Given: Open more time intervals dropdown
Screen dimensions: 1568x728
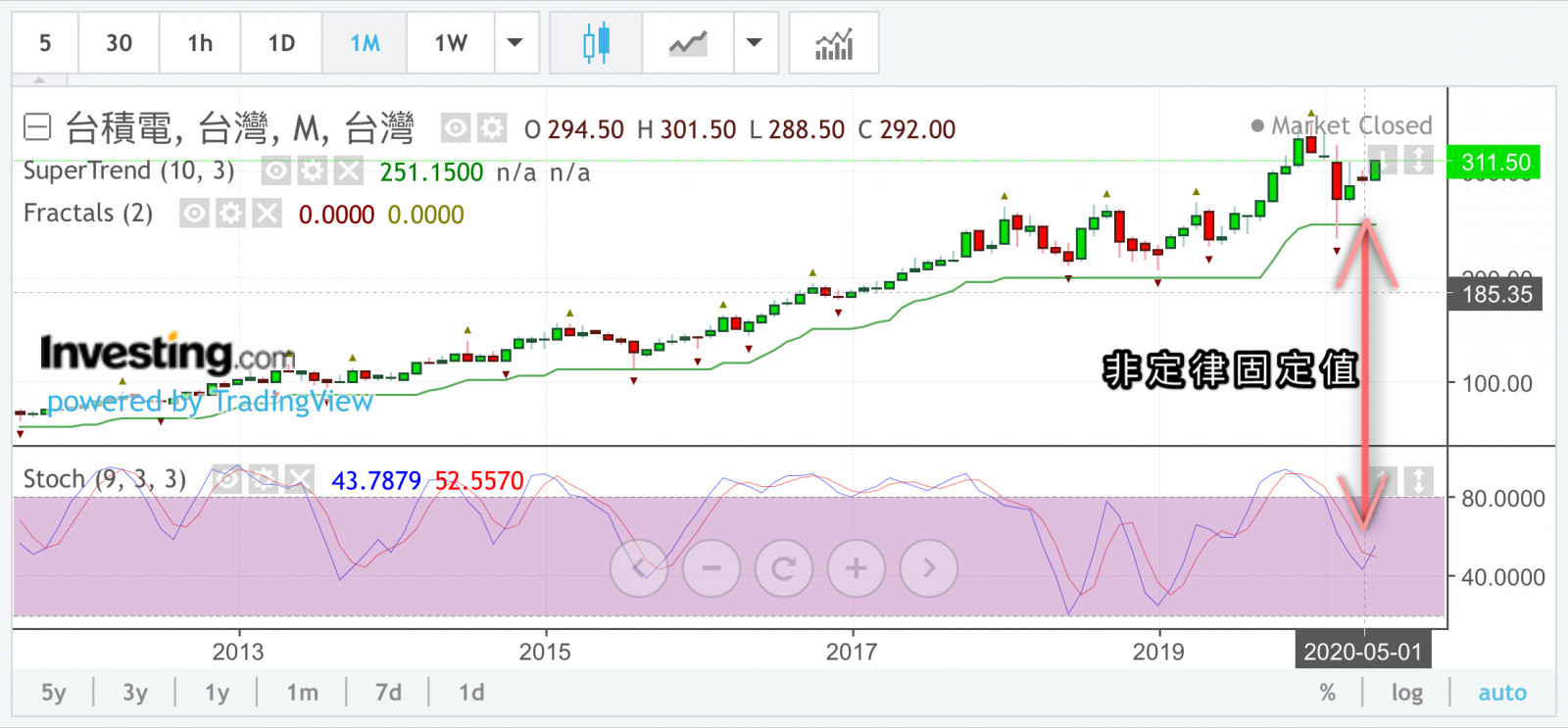Looking at the screenshot, I should coord(515,43).
